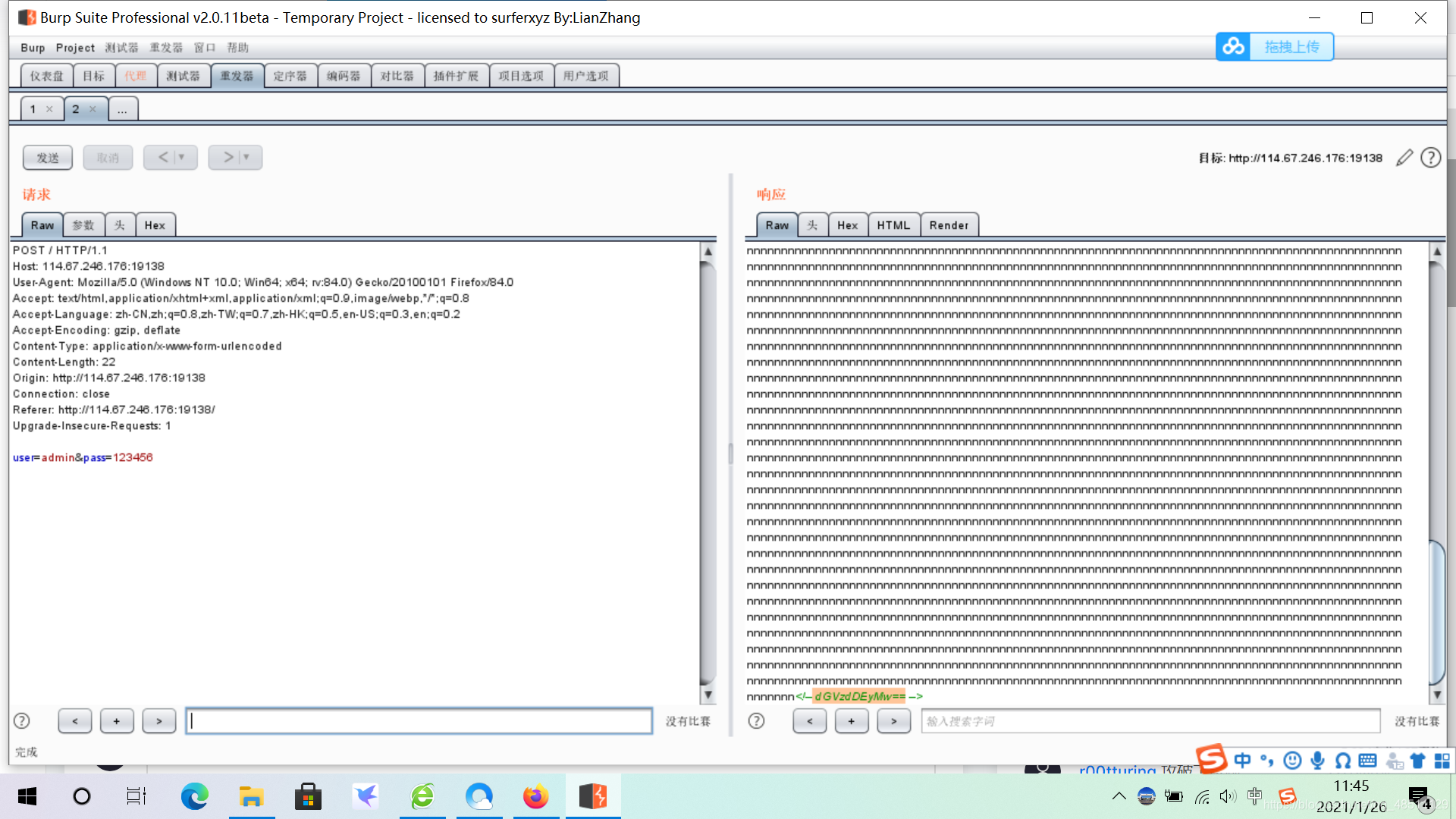
Task: Click the Sogou voice microphone icon
Action: (1318, 761)
